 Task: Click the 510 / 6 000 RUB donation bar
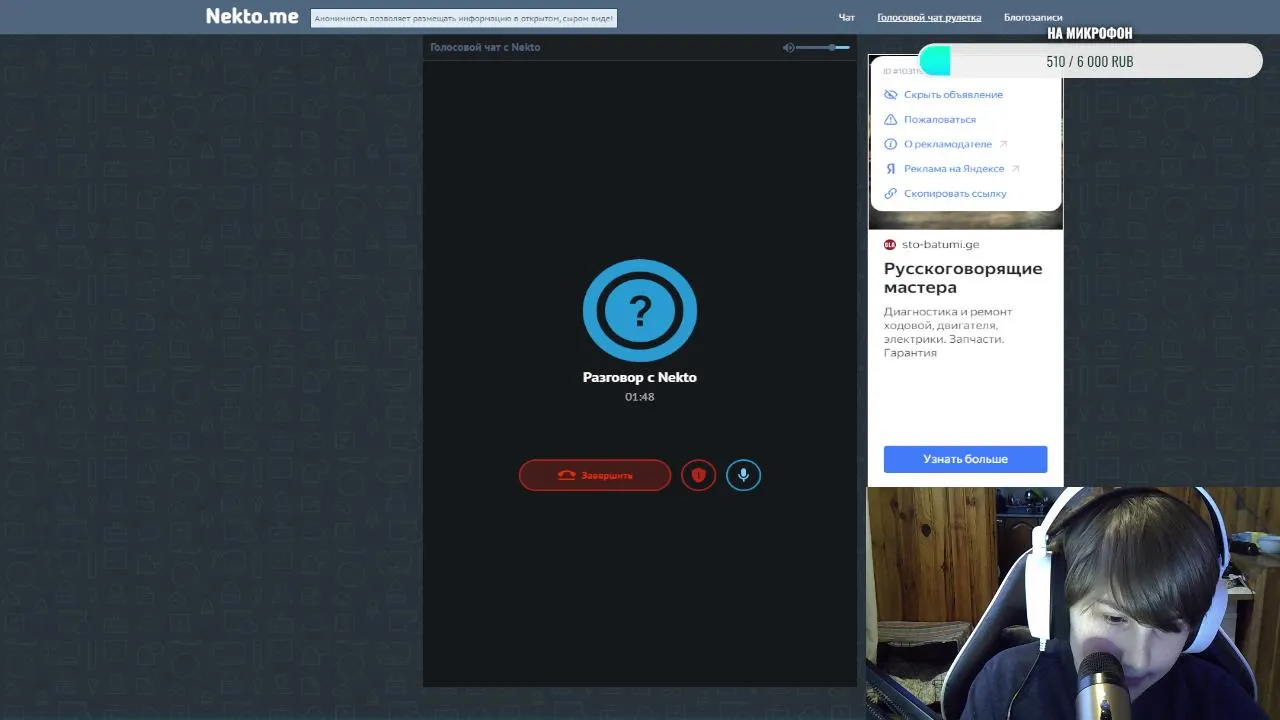click(x=1090, y=61)
